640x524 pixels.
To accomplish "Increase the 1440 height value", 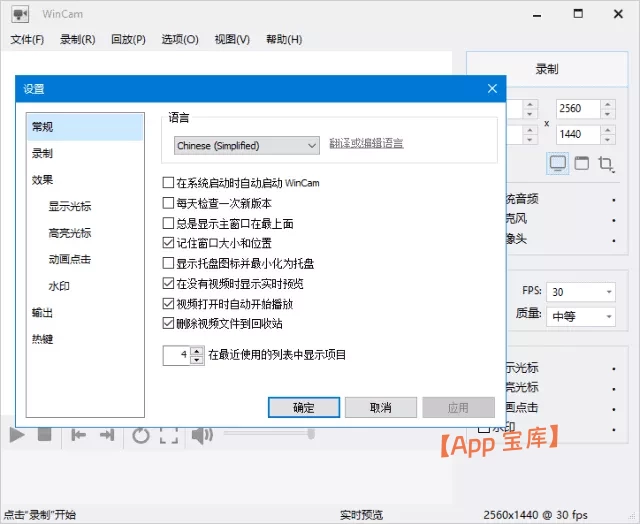I will coord(608,130).
